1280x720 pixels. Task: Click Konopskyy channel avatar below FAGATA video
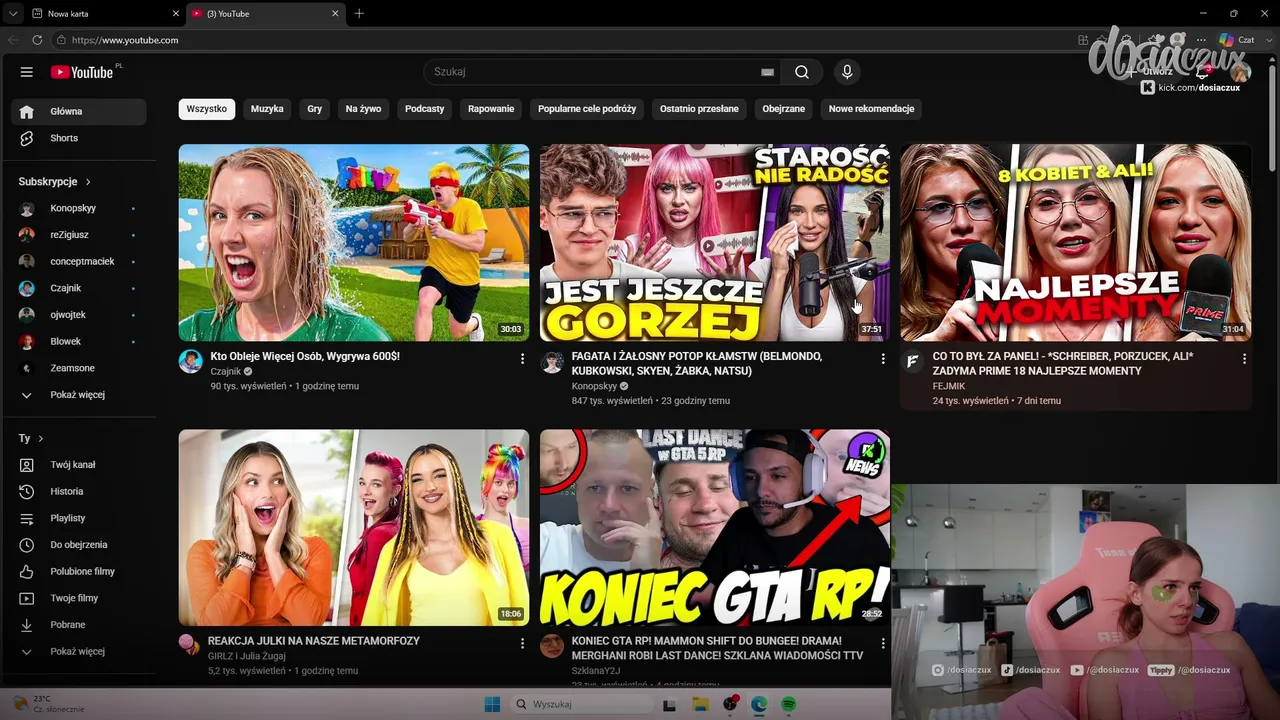[552, 361]
